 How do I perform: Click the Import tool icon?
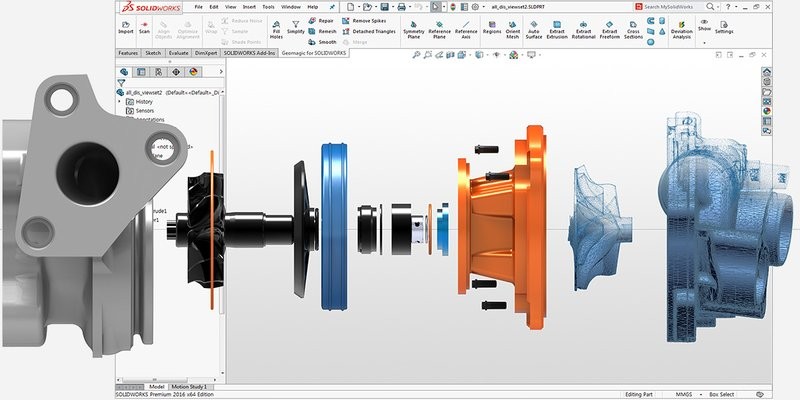tap(126, 26)
